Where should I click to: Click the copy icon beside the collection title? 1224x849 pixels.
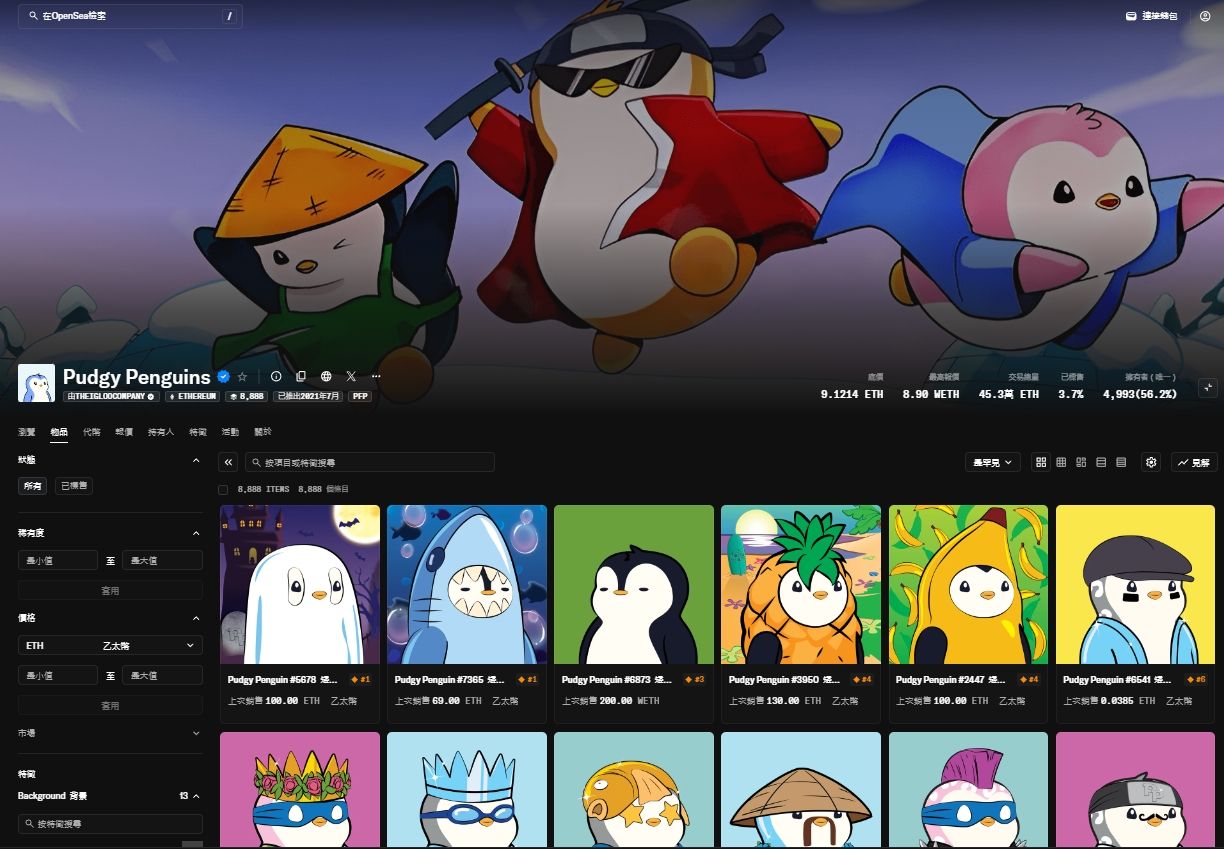point(301,377)
